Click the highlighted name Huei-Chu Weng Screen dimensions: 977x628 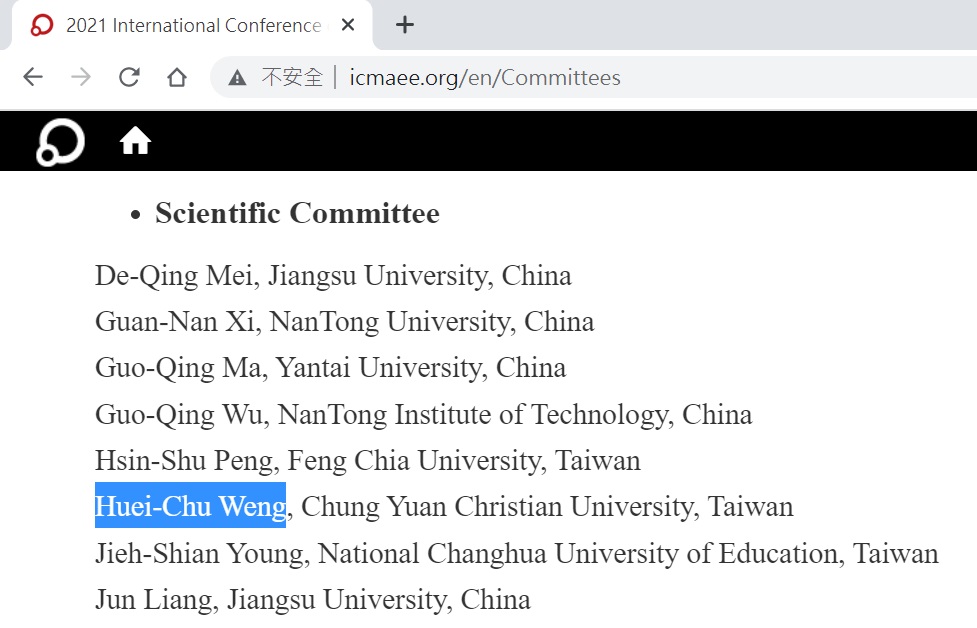pyautogui.click(x=190, y=505)
